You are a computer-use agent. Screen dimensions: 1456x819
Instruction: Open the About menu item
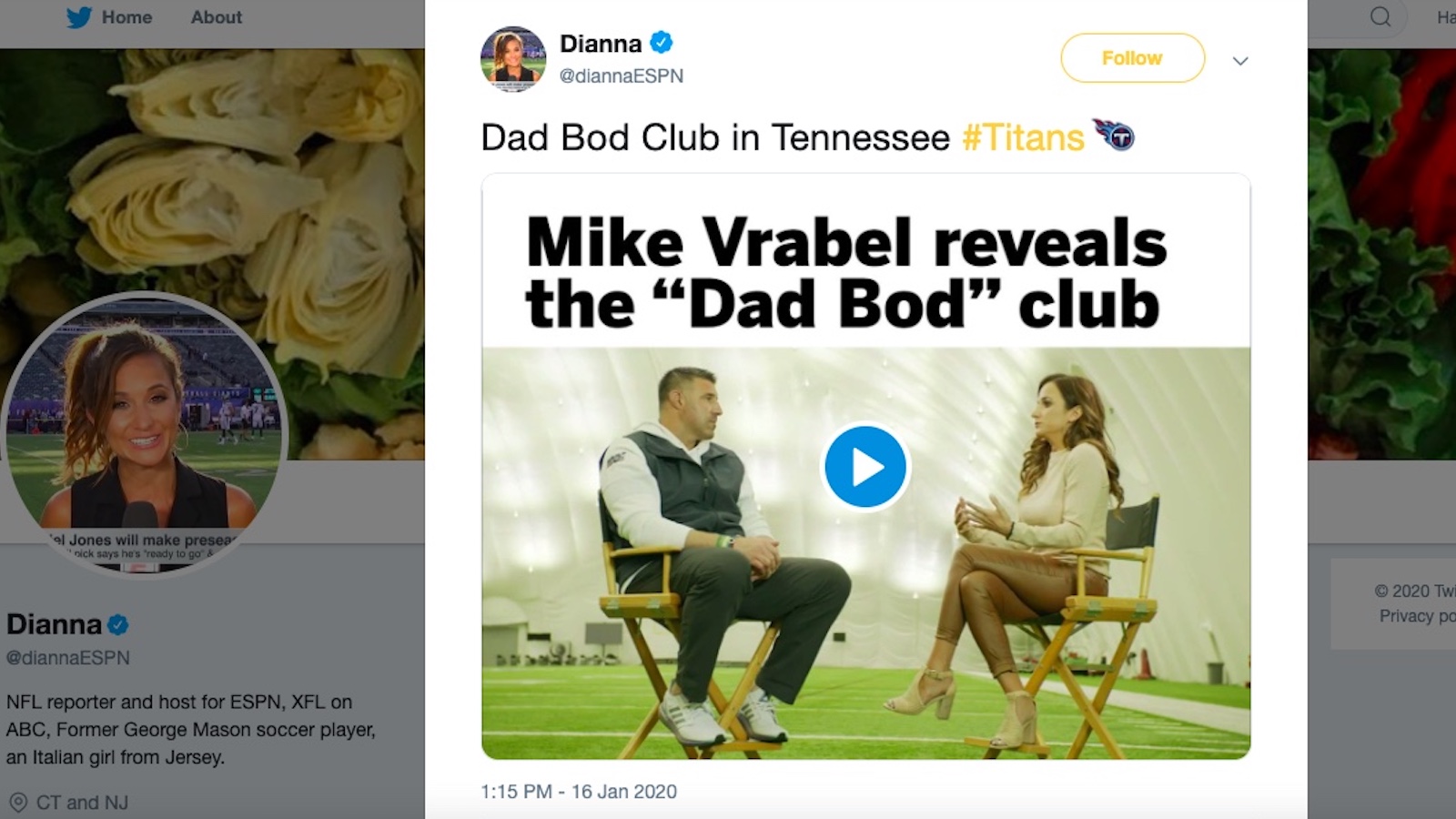point(217,17)
